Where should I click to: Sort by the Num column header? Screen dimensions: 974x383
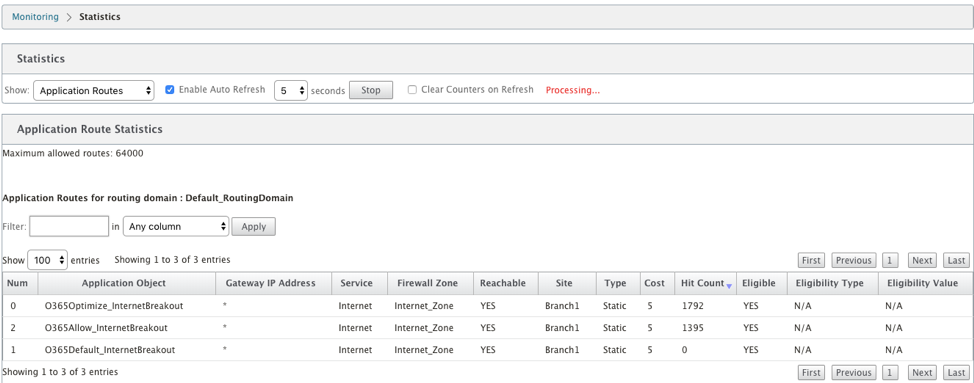click(x=19, y=283)
